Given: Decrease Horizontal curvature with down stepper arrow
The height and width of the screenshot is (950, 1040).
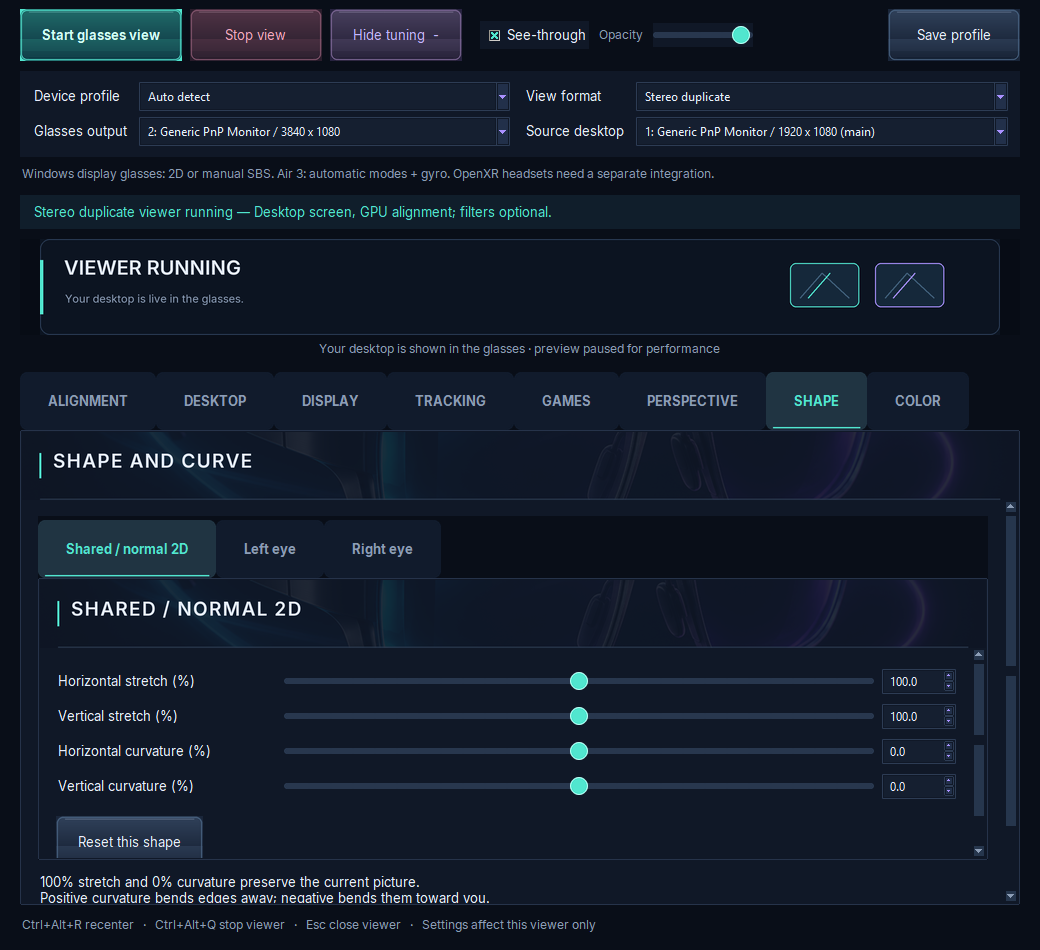Looking at the screenshot, I should 949,757.
